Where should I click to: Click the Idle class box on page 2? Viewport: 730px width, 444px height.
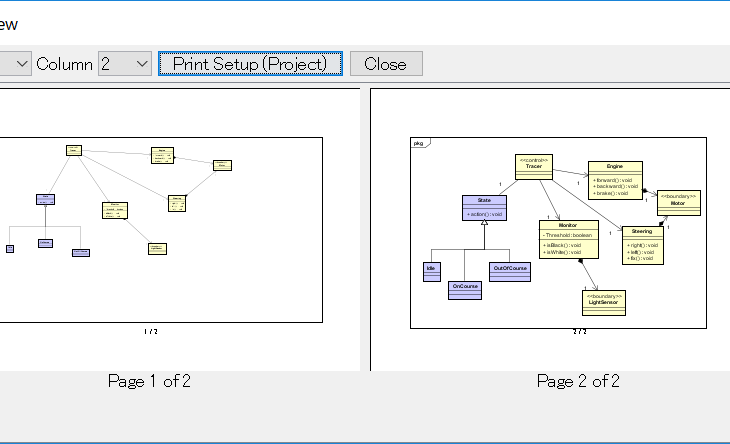coord(431,270)
